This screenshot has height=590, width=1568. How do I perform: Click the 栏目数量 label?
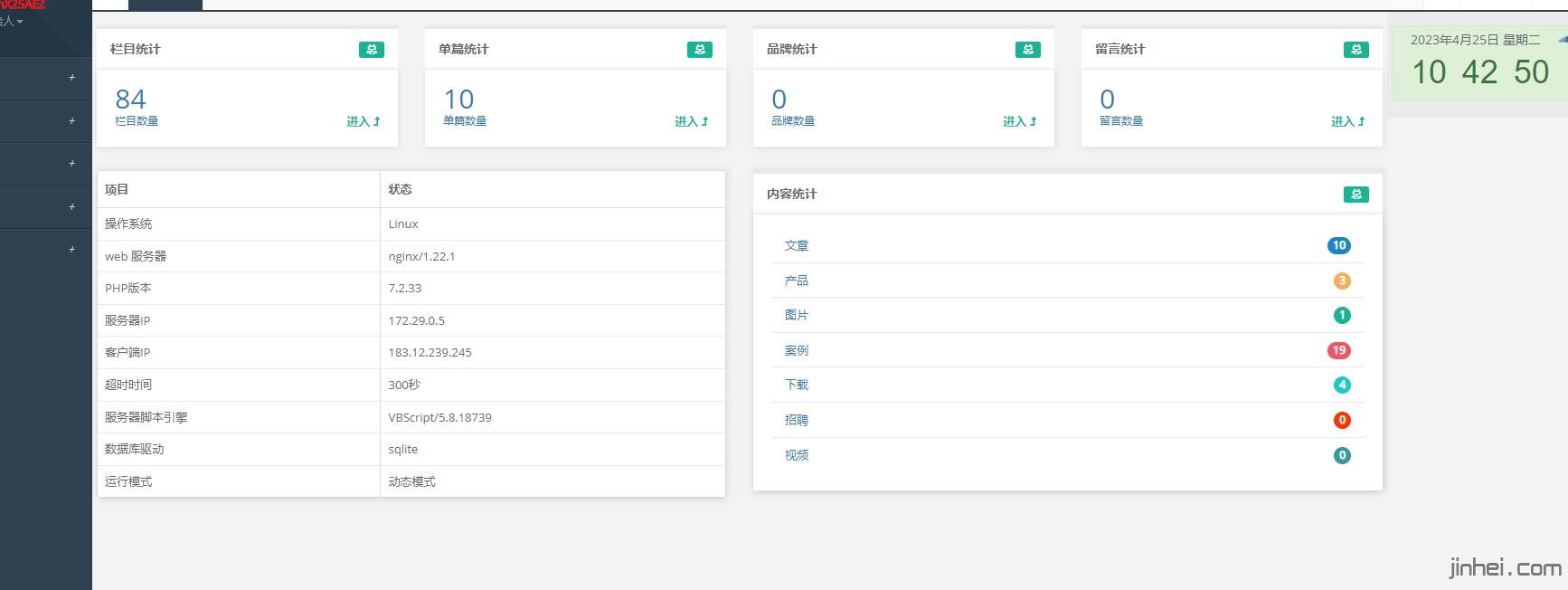[137, 121]
